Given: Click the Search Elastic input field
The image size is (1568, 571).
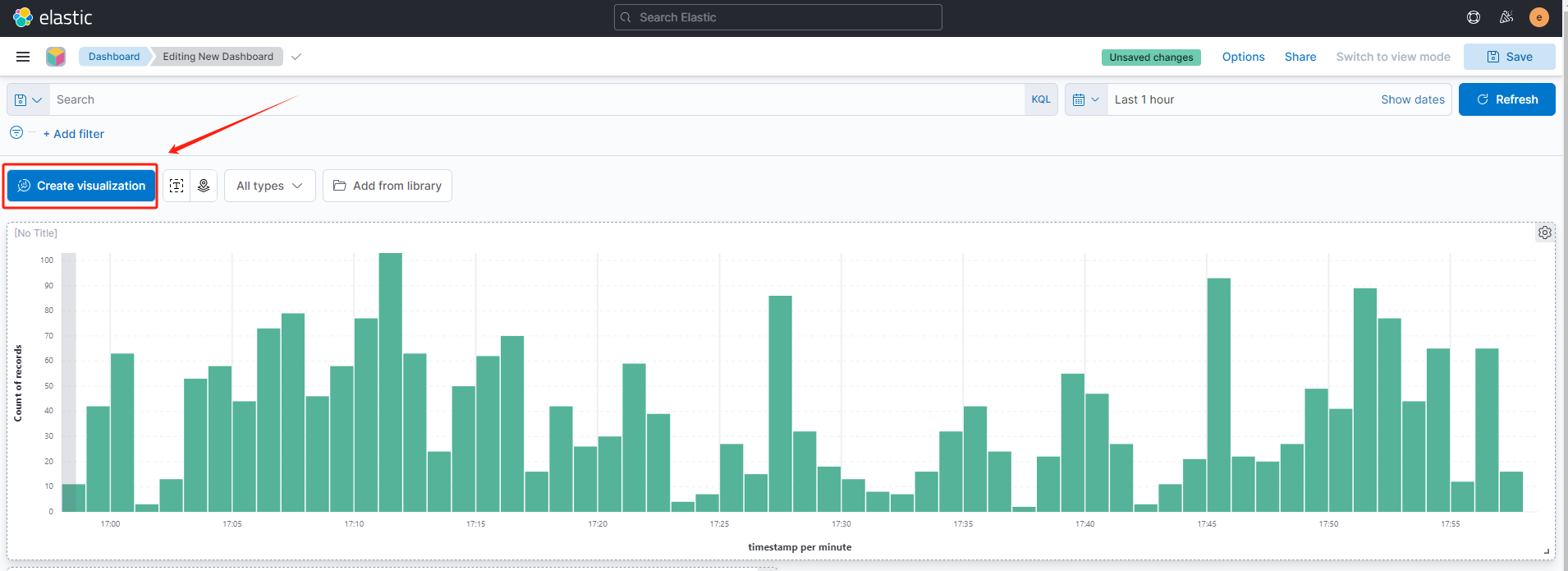Looking at the screenshot, I should 777,17.
